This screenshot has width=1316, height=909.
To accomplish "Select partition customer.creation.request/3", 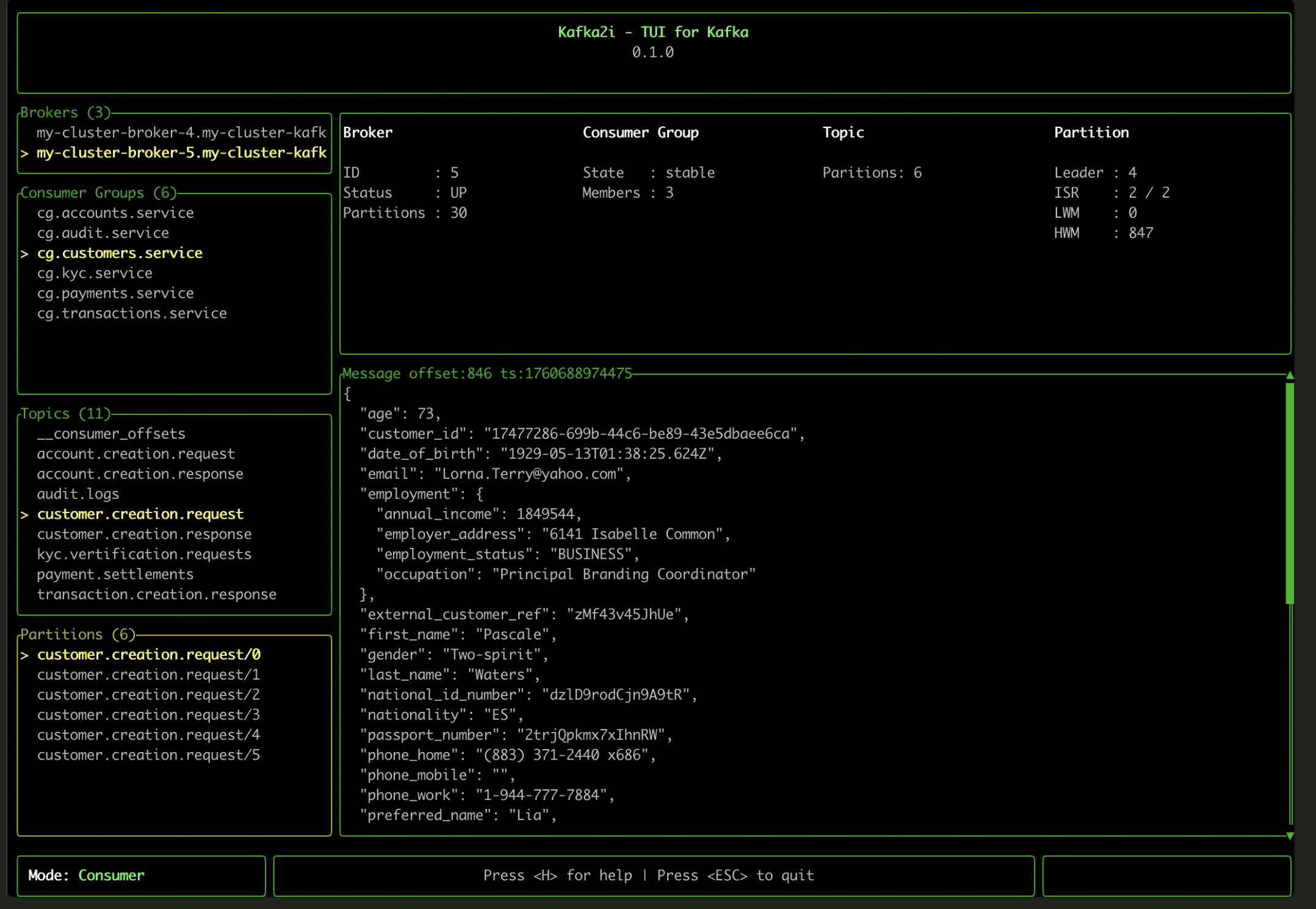I will 148,715.
